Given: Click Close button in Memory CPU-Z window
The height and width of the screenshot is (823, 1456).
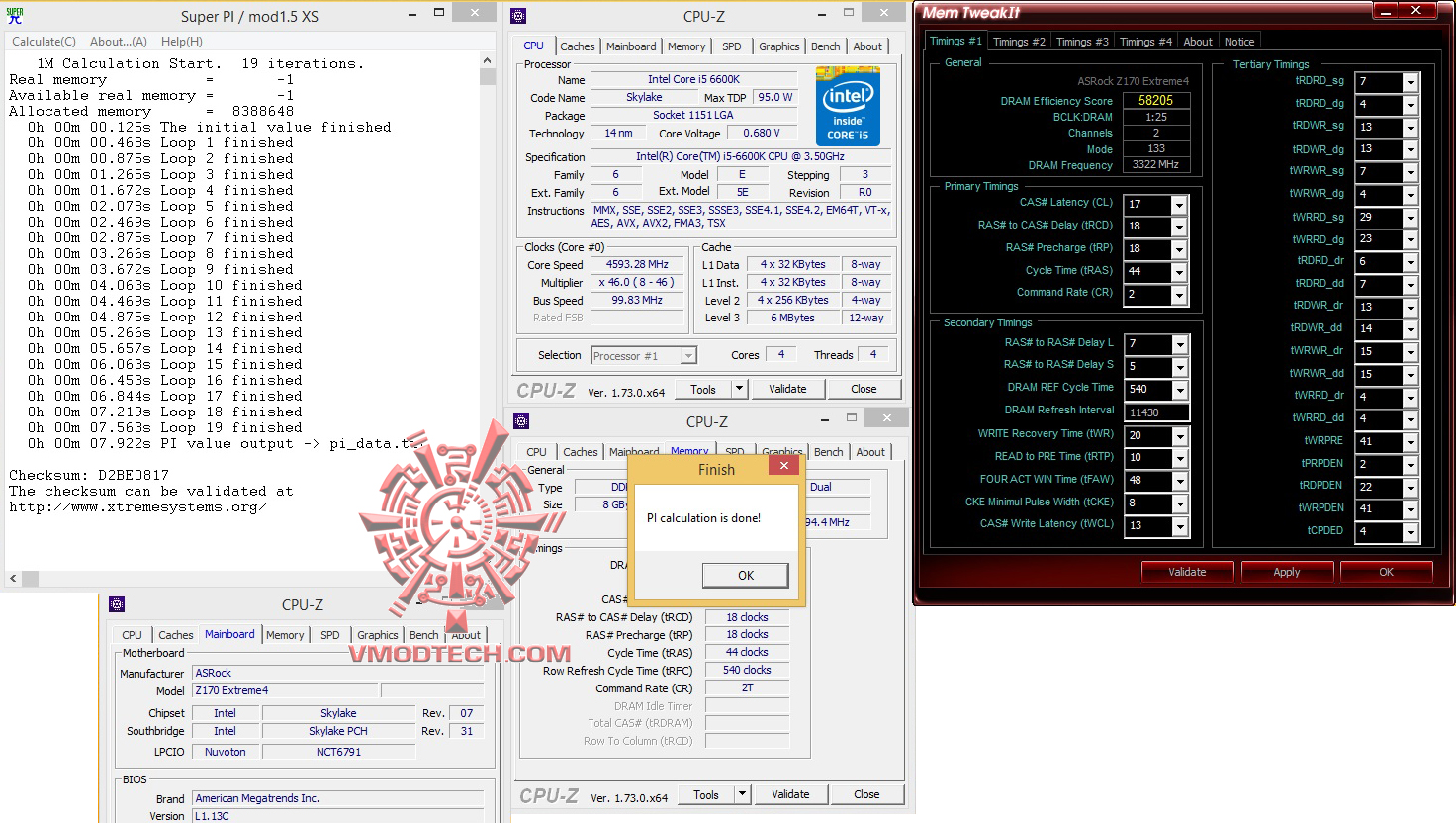Looking at the screenshot, I should click(866, 794).
